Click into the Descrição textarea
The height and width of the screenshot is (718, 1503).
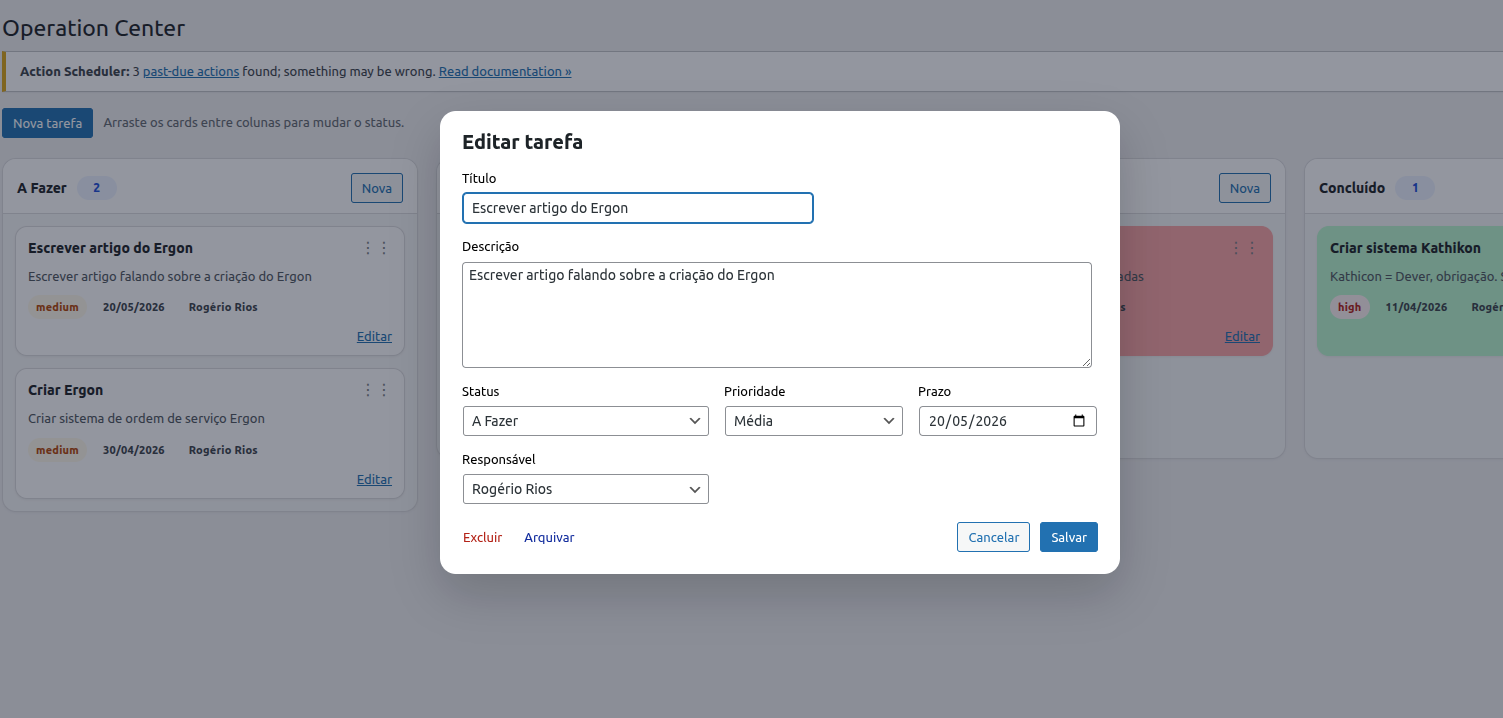click(x=777, y=315)
